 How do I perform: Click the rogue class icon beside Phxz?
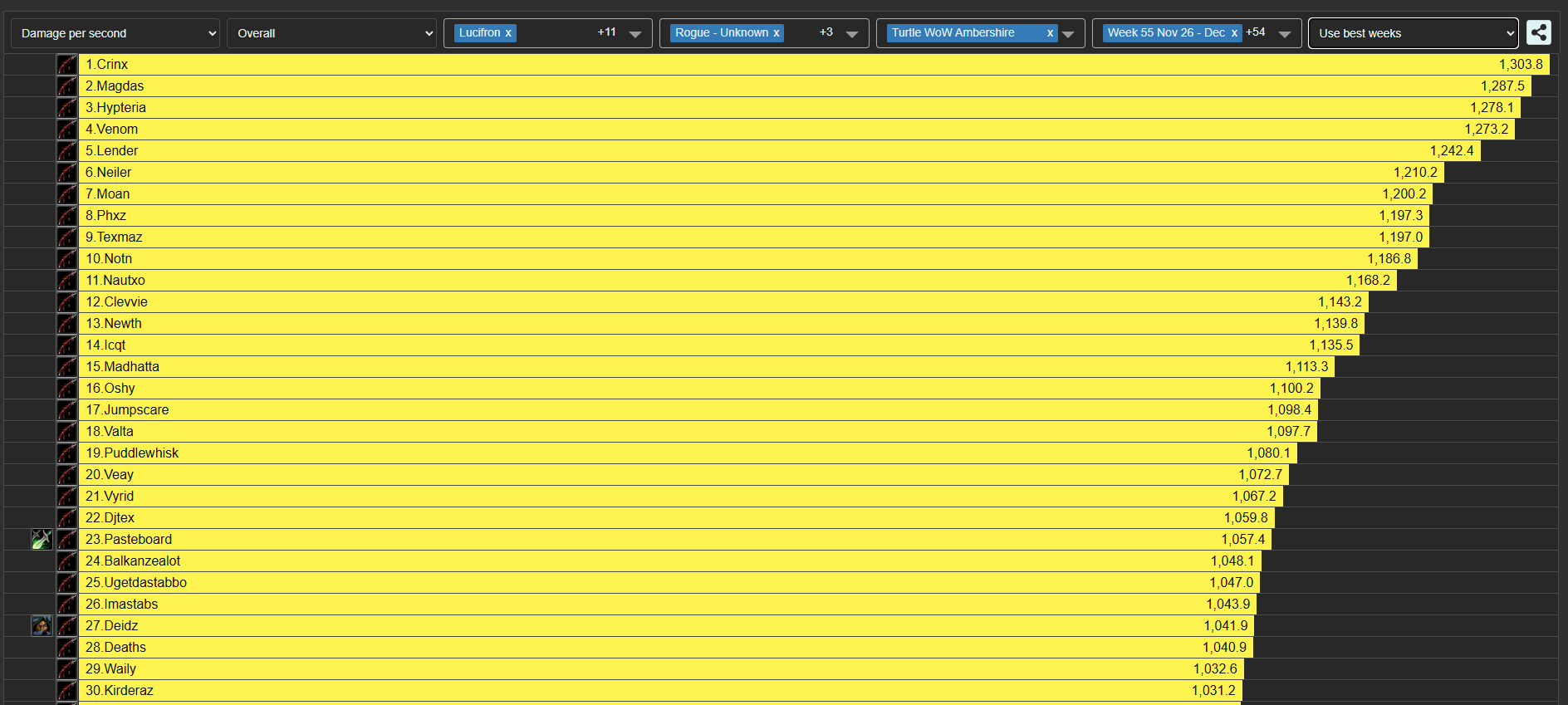pyautogui.click(x=66, y=215)
